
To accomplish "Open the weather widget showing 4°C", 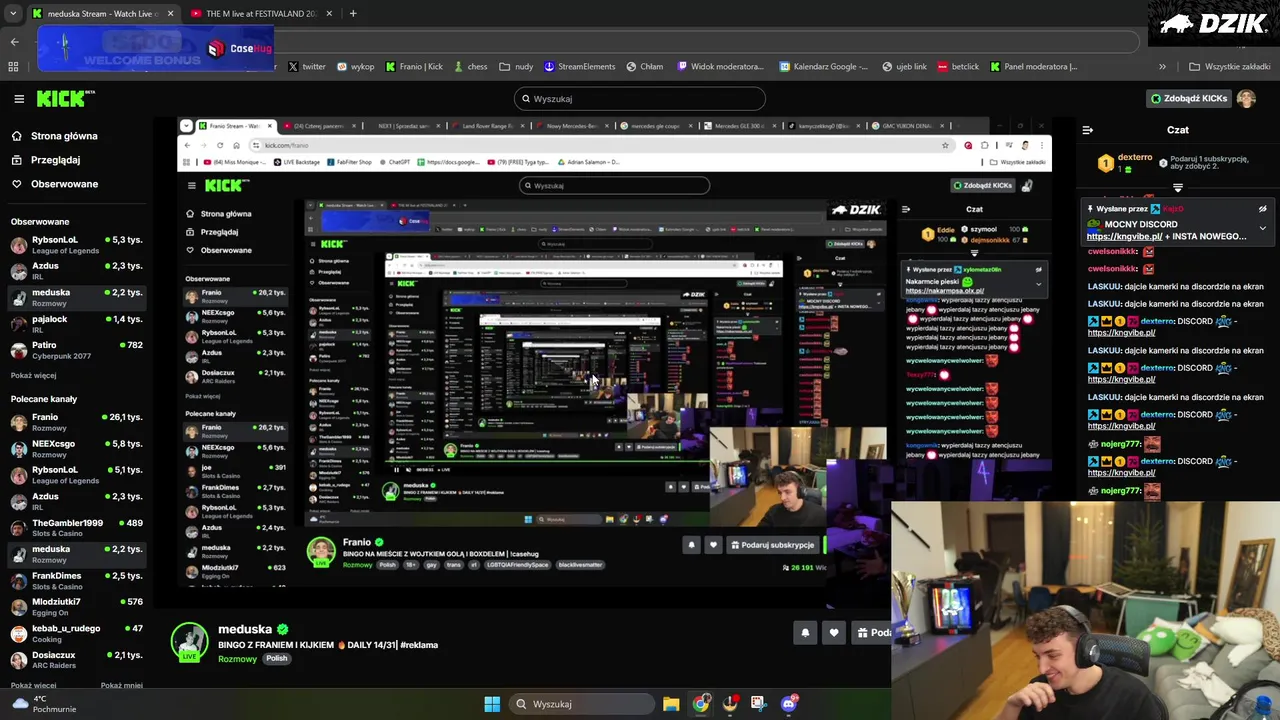I will 43,704.
